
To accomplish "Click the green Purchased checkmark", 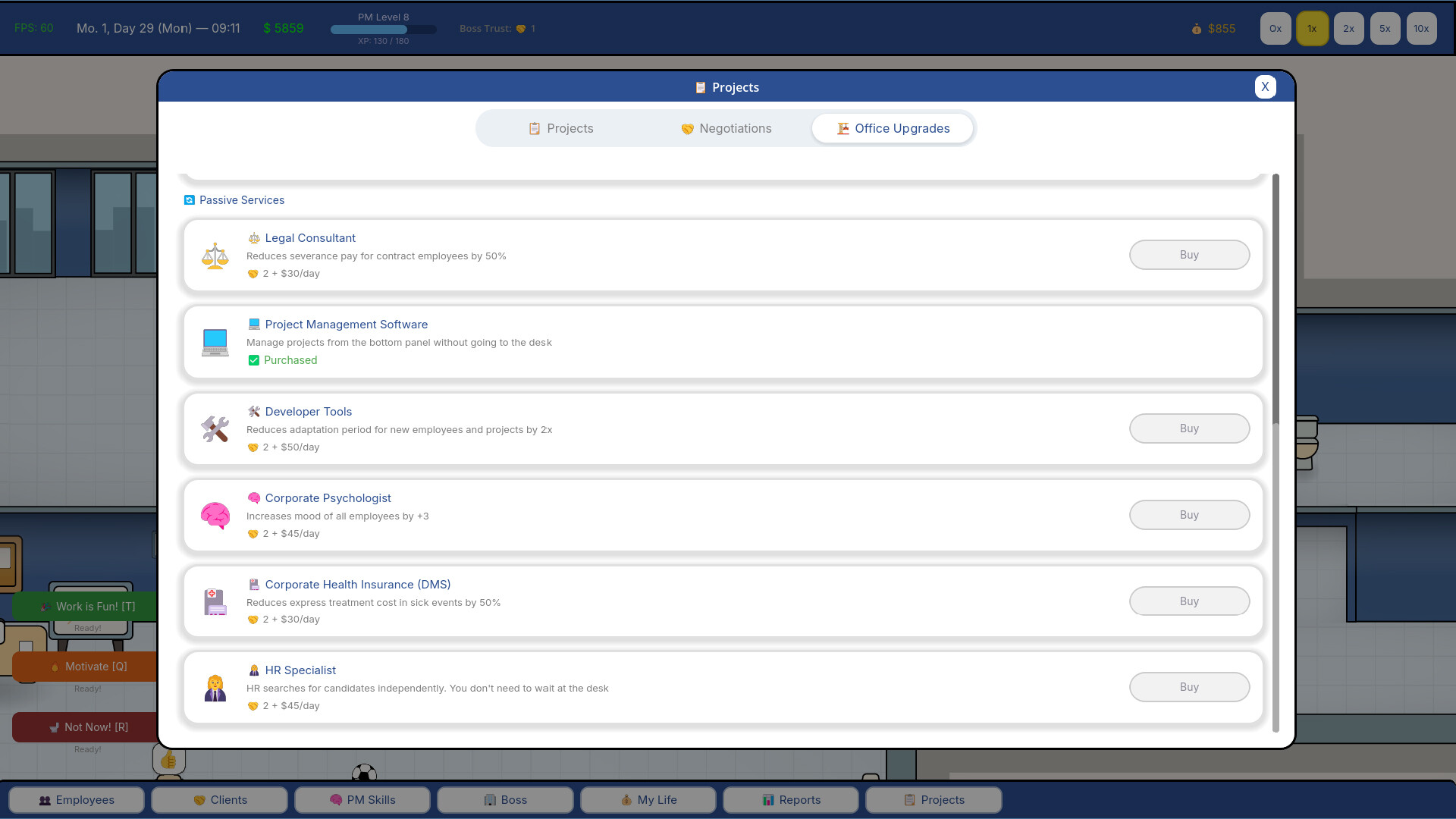I will (253, 360).
